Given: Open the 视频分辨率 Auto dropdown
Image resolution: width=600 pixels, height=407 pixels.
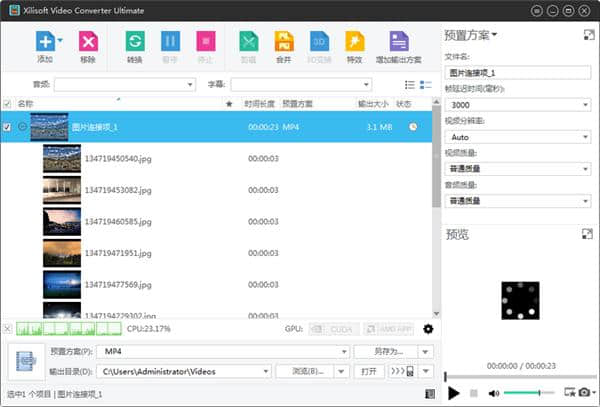Looking at the screenshot, I should 520,137.
